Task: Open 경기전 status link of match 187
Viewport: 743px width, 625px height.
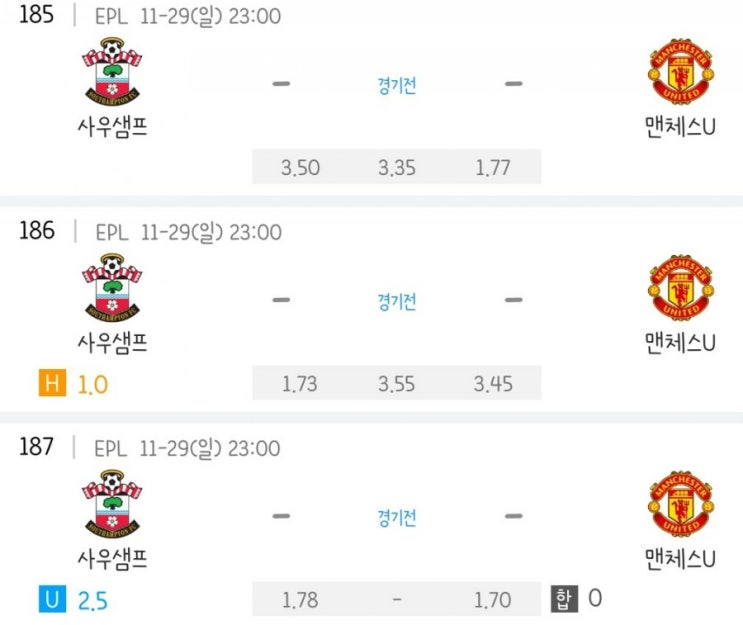Action: (x=397, y=518)
